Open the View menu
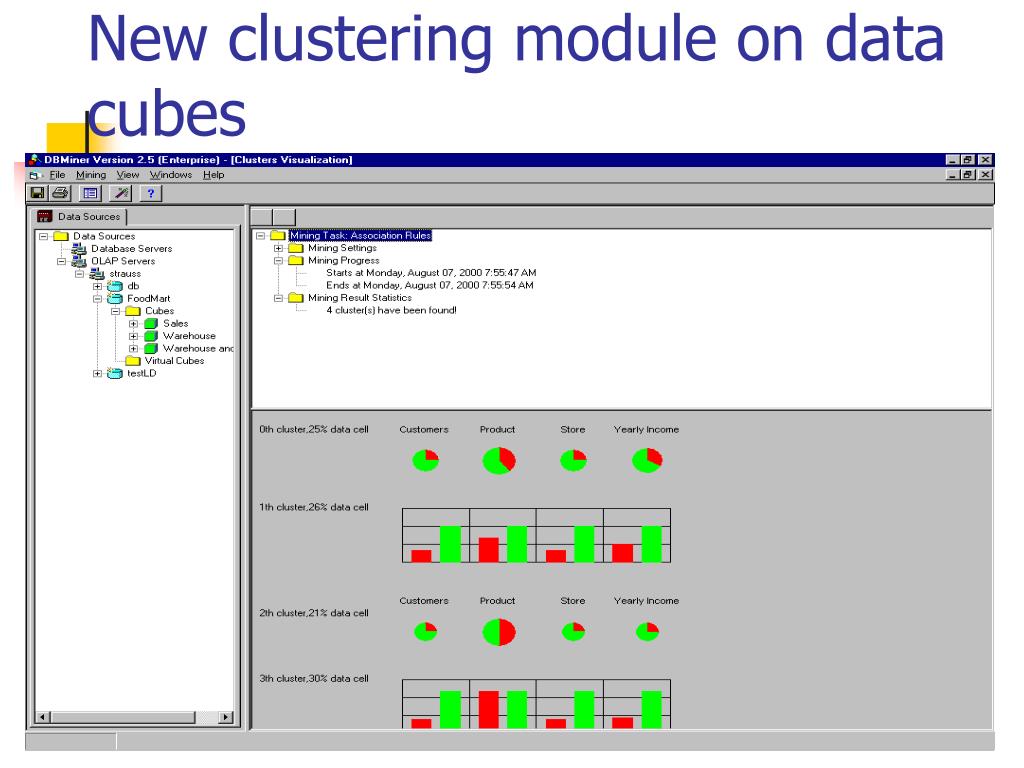 pyautogui.click(x=128, y=175)
